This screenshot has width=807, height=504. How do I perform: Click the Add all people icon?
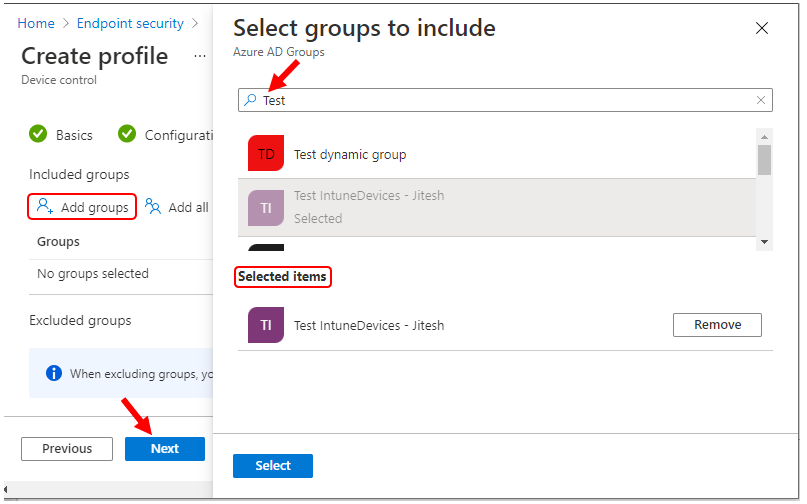click(x=153, y=206)
